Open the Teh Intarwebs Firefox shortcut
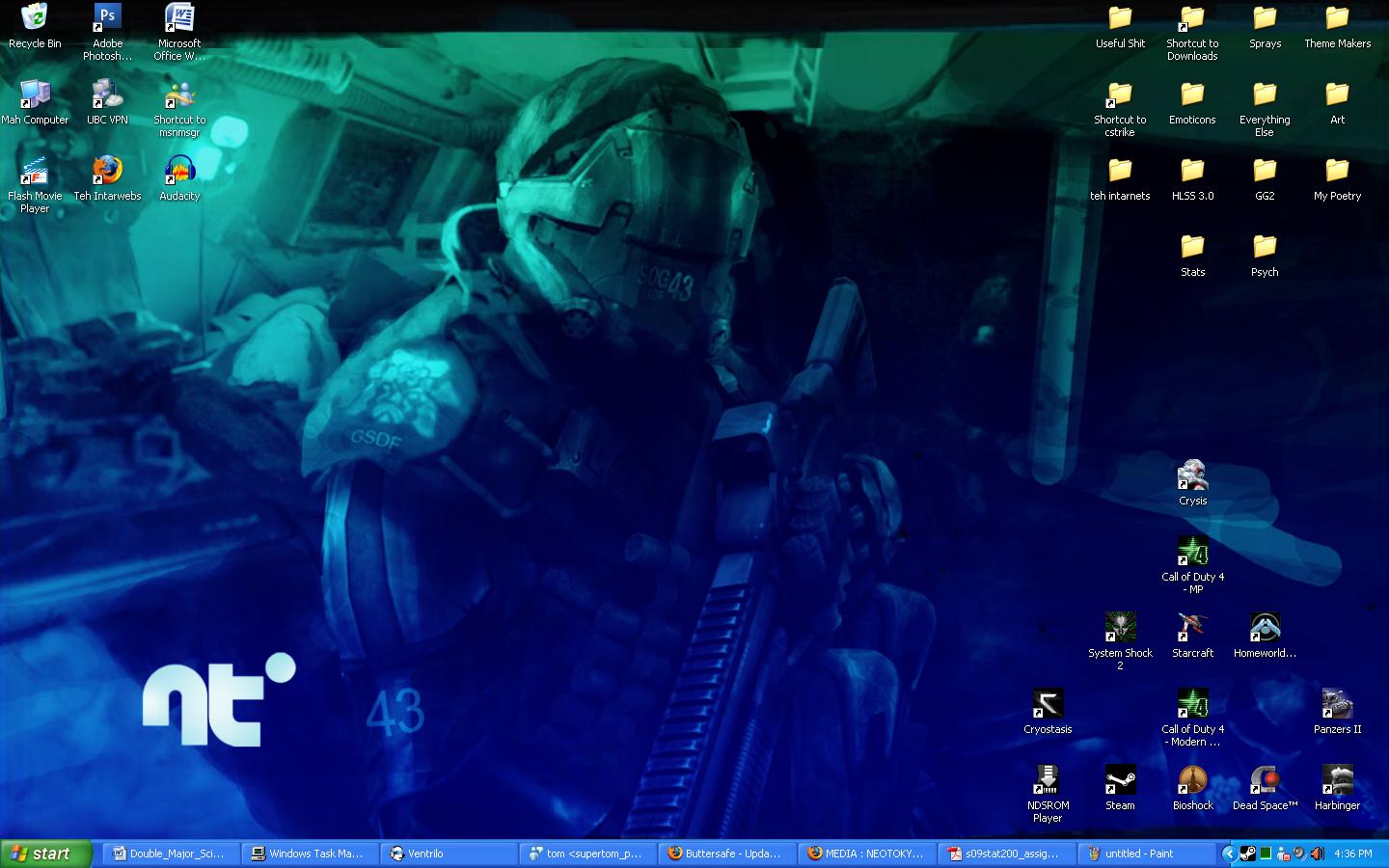 107,178
